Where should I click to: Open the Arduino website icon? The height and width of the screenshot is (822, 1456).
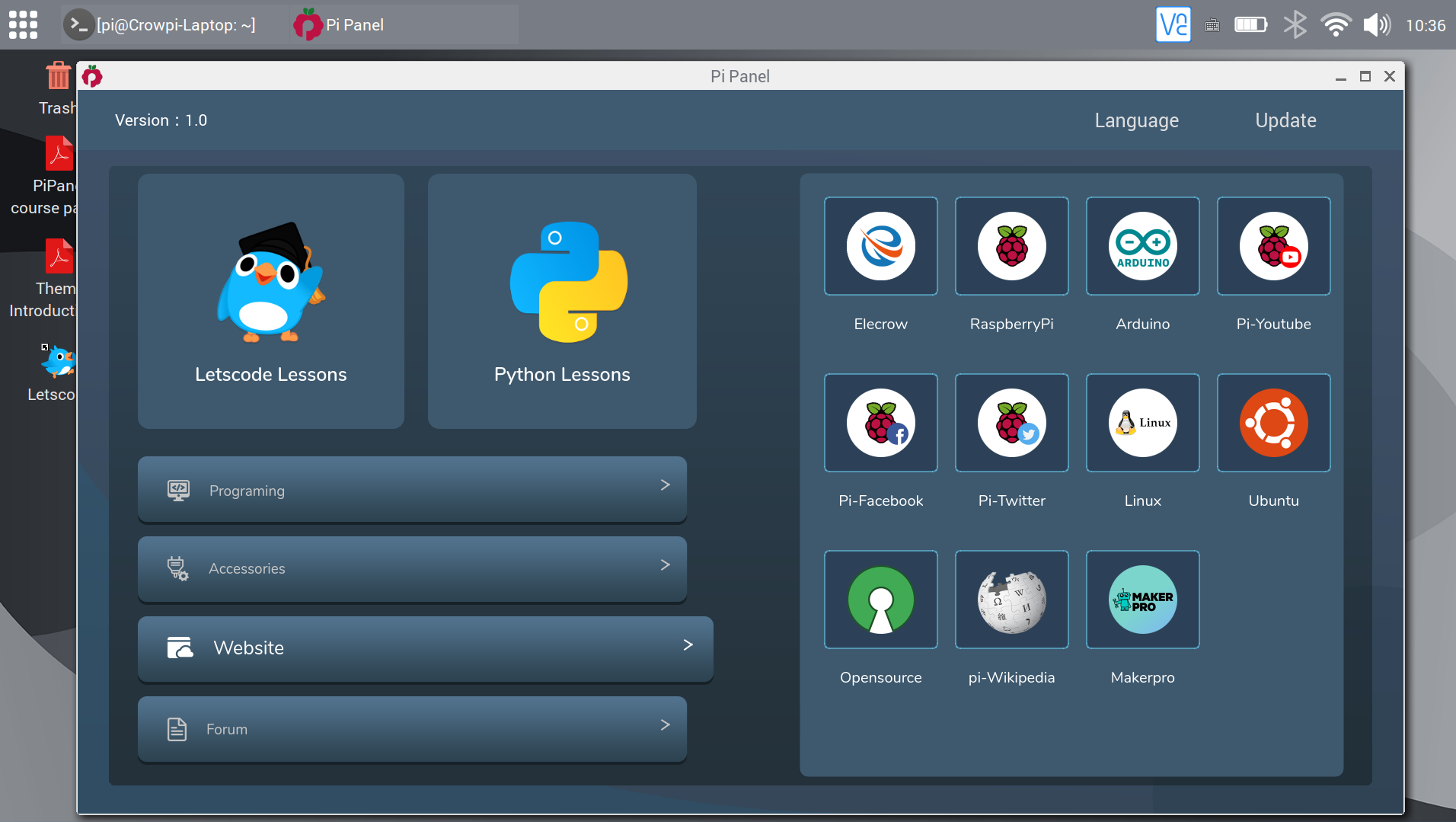click(x=1142, y=246)
